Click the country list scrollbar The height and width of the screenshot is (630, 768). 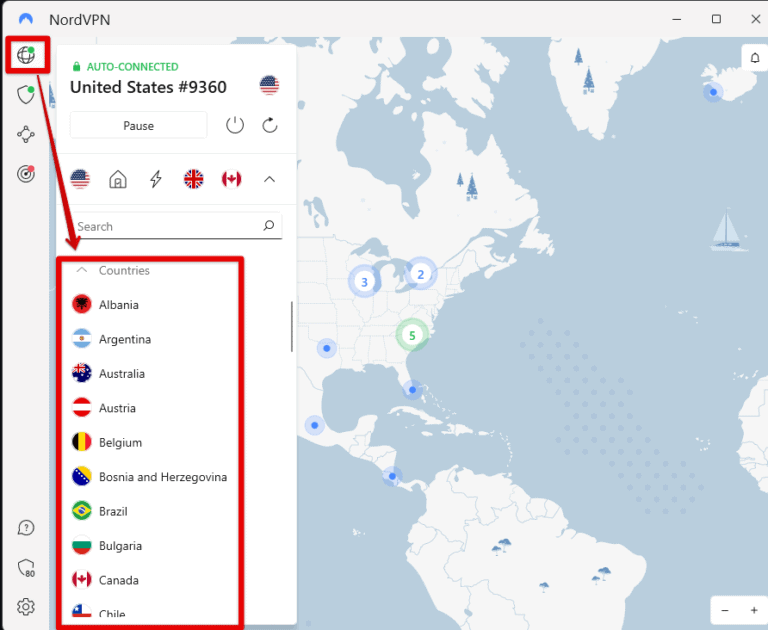(292, 326)
